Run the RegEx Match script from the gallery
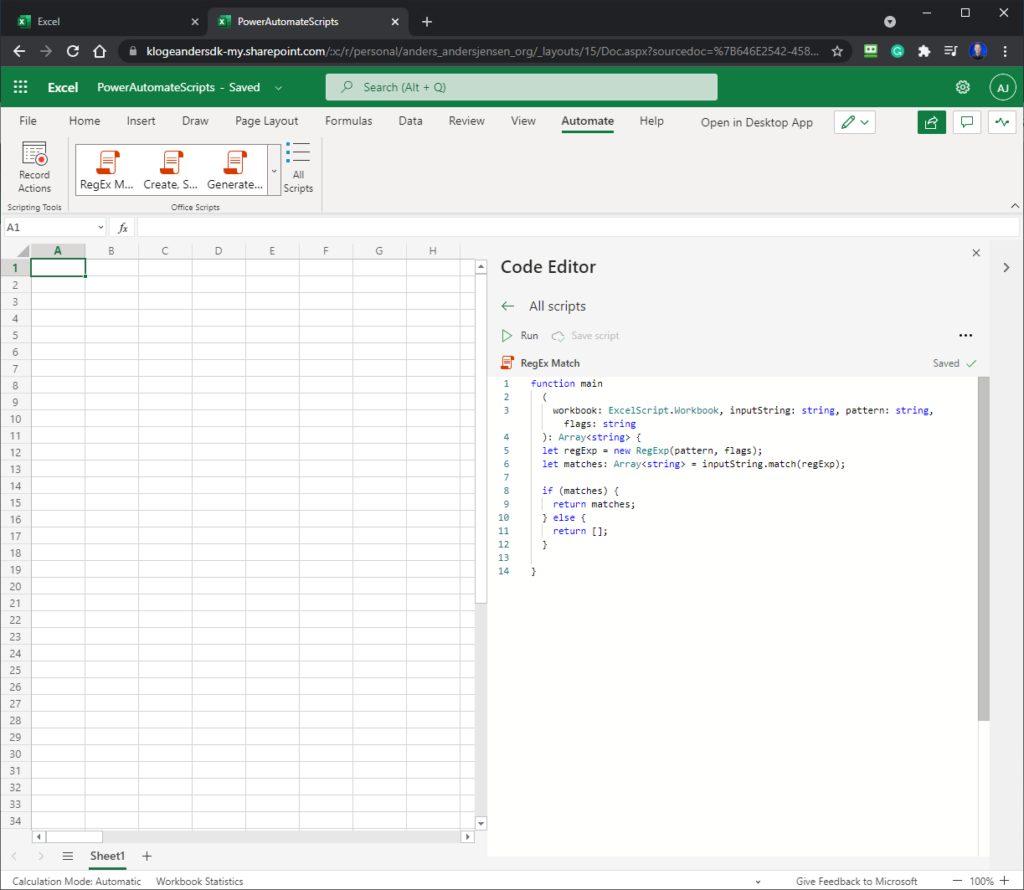This screenshot has height=890, width=1024. pos(106,169)
